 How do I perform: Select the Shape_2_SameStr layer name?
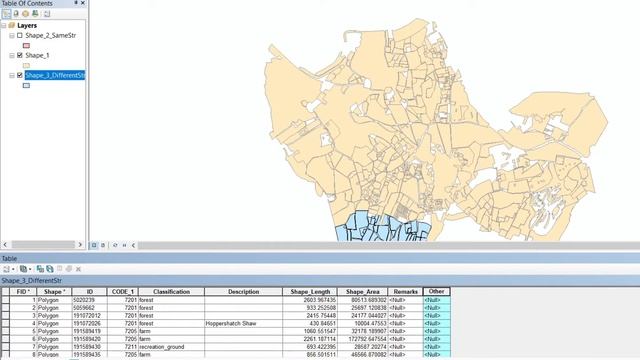(x=51, y=36)
